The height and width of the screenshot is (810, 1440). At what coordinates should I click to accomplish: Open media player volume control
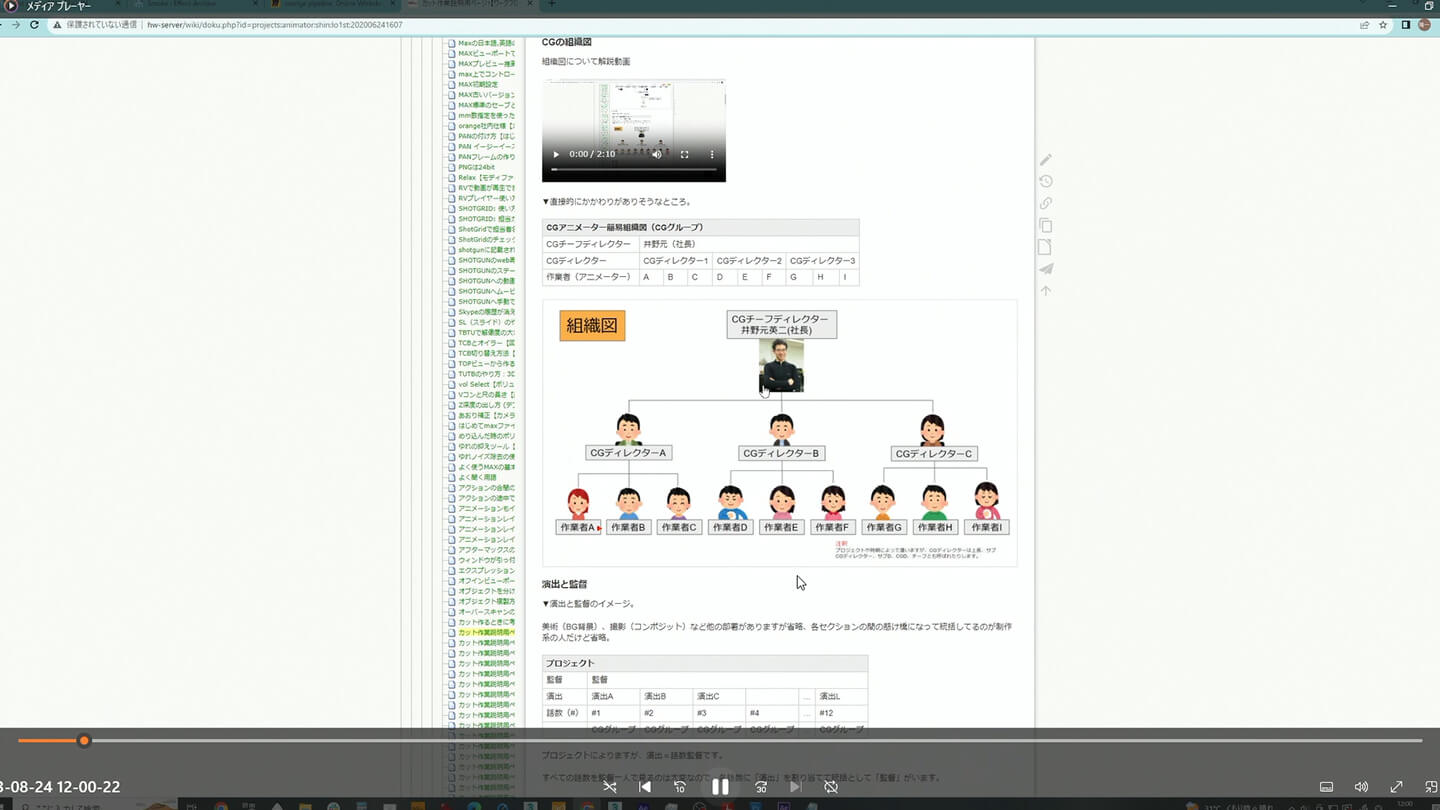tap(1361, 787)
